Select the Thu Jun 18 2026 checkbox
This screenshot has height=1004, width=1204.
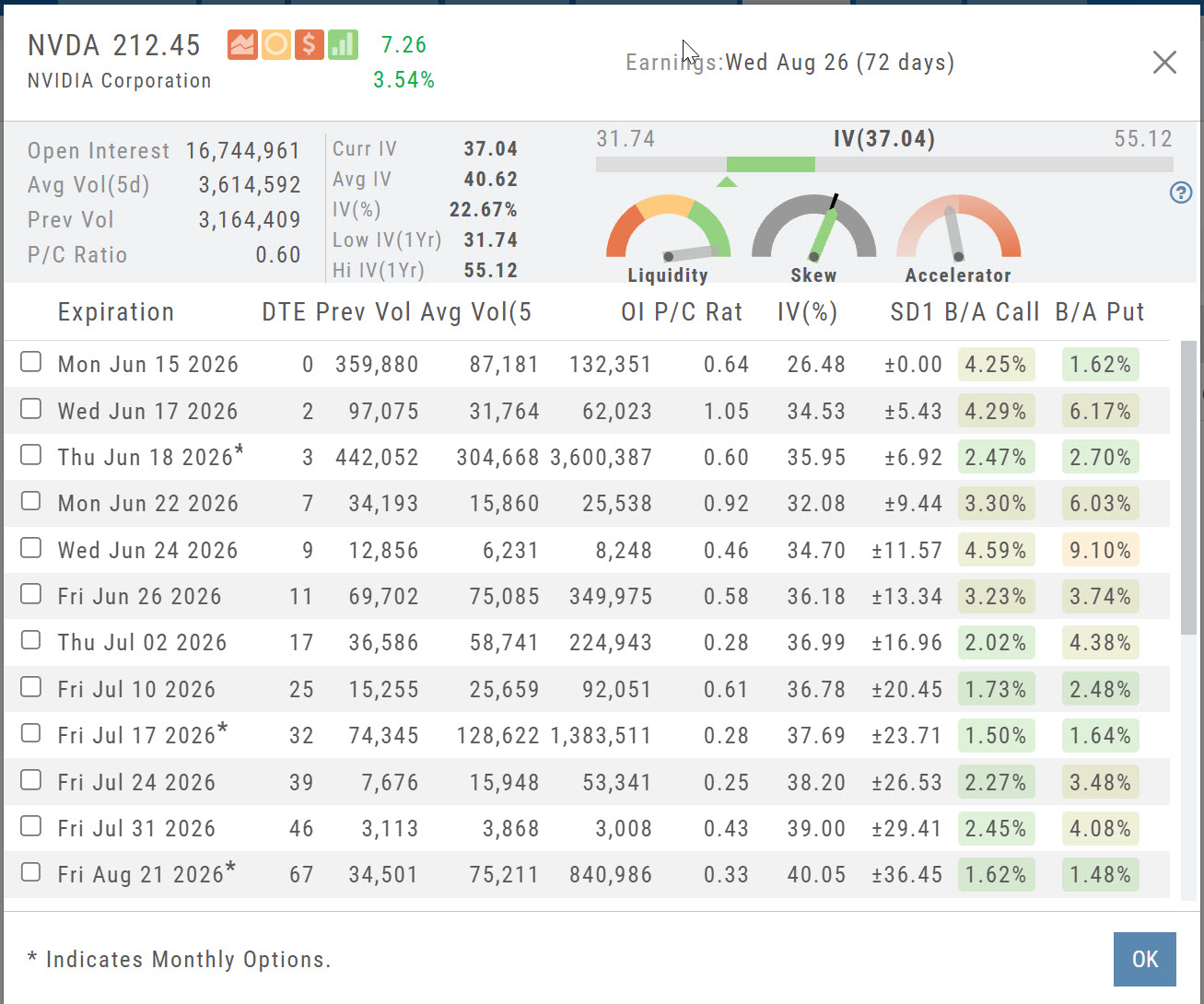click(31, 454)
